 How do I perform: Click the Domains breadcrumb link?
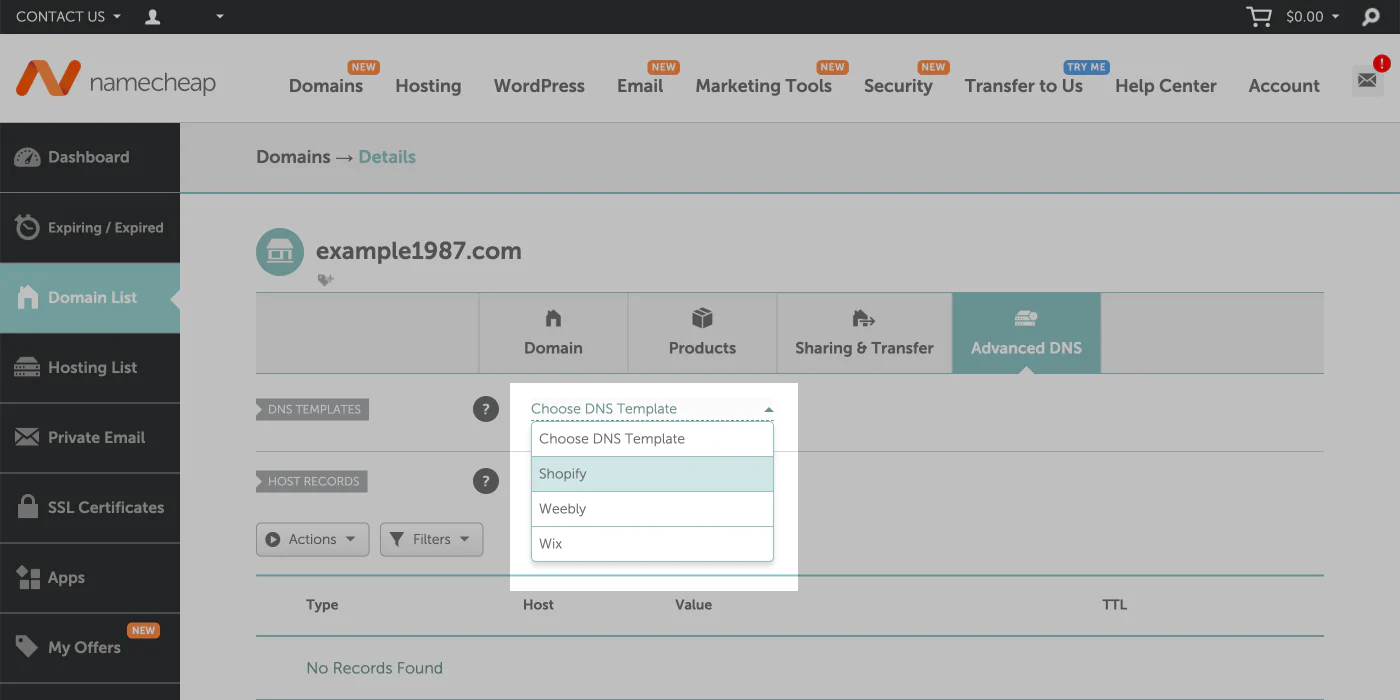[x=293, y=157]
